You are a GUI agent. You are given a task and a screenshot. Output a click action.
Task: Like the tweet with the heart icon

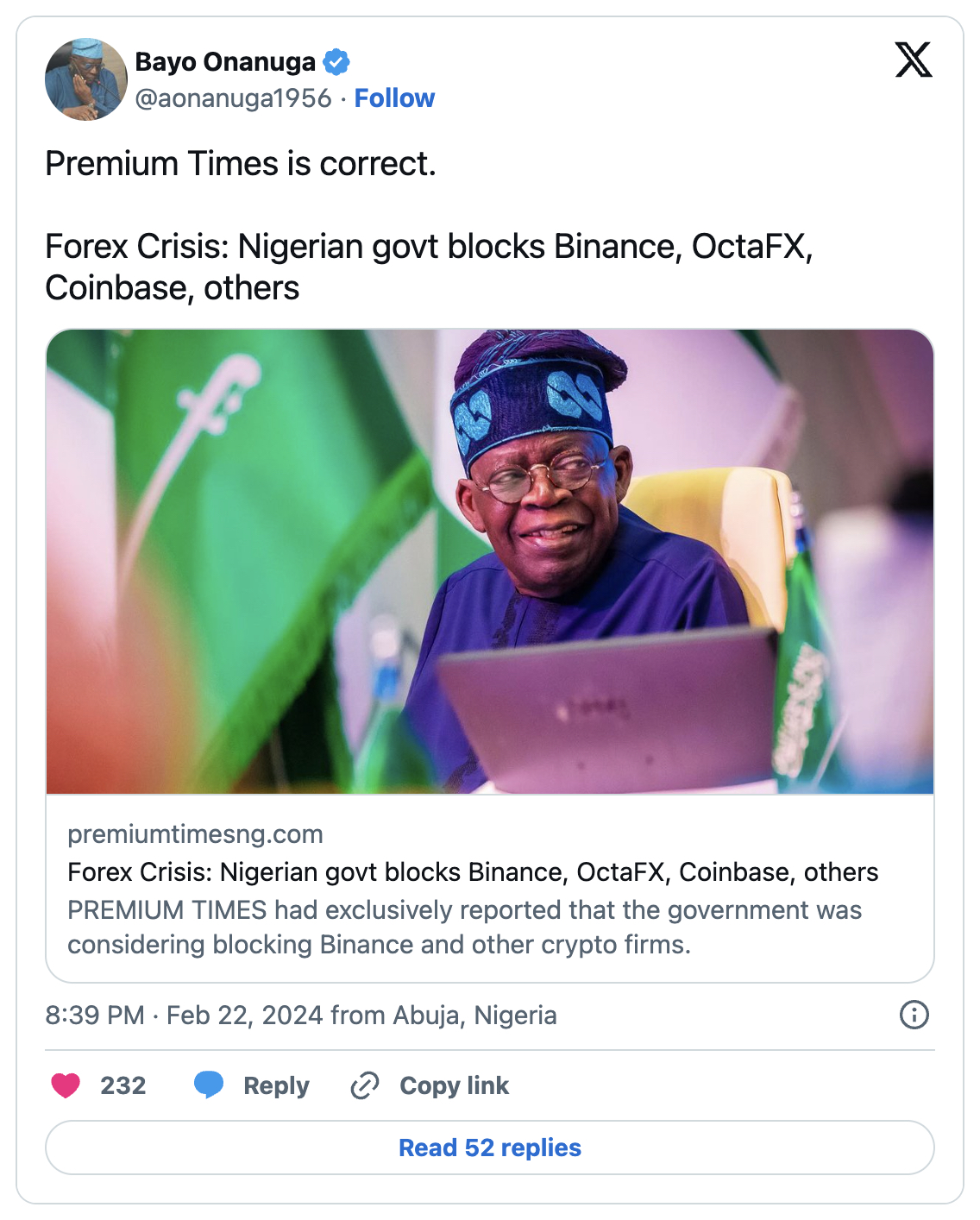click(66, 1085)
